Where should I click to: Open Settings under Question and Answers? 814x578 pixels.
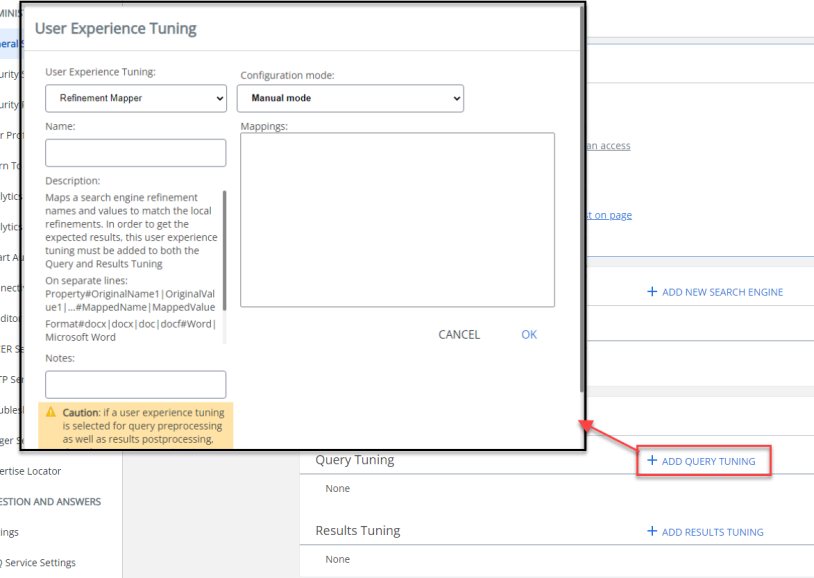[10, 532]
